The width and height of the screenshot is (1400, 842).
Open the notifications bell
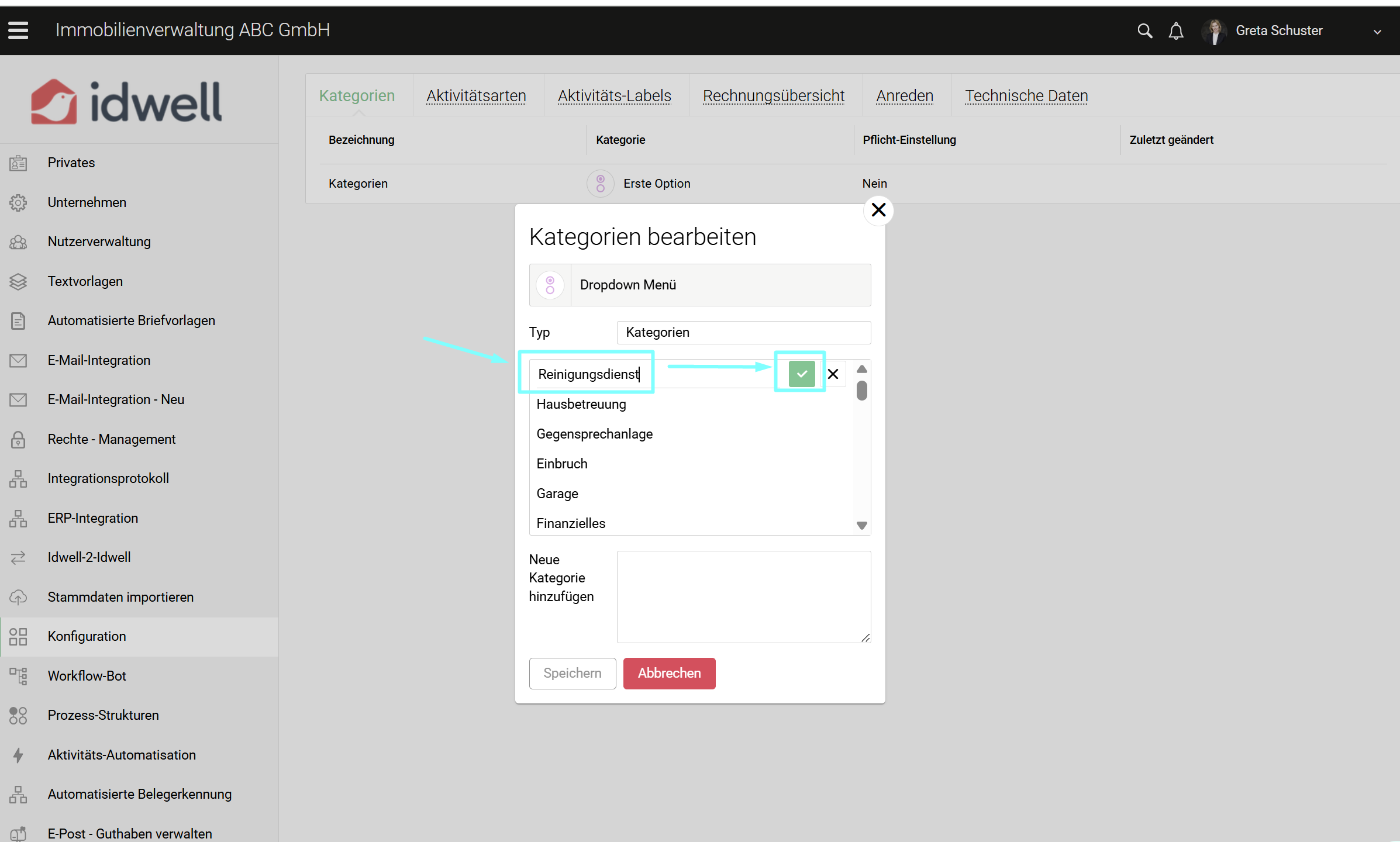point(1175,31)
